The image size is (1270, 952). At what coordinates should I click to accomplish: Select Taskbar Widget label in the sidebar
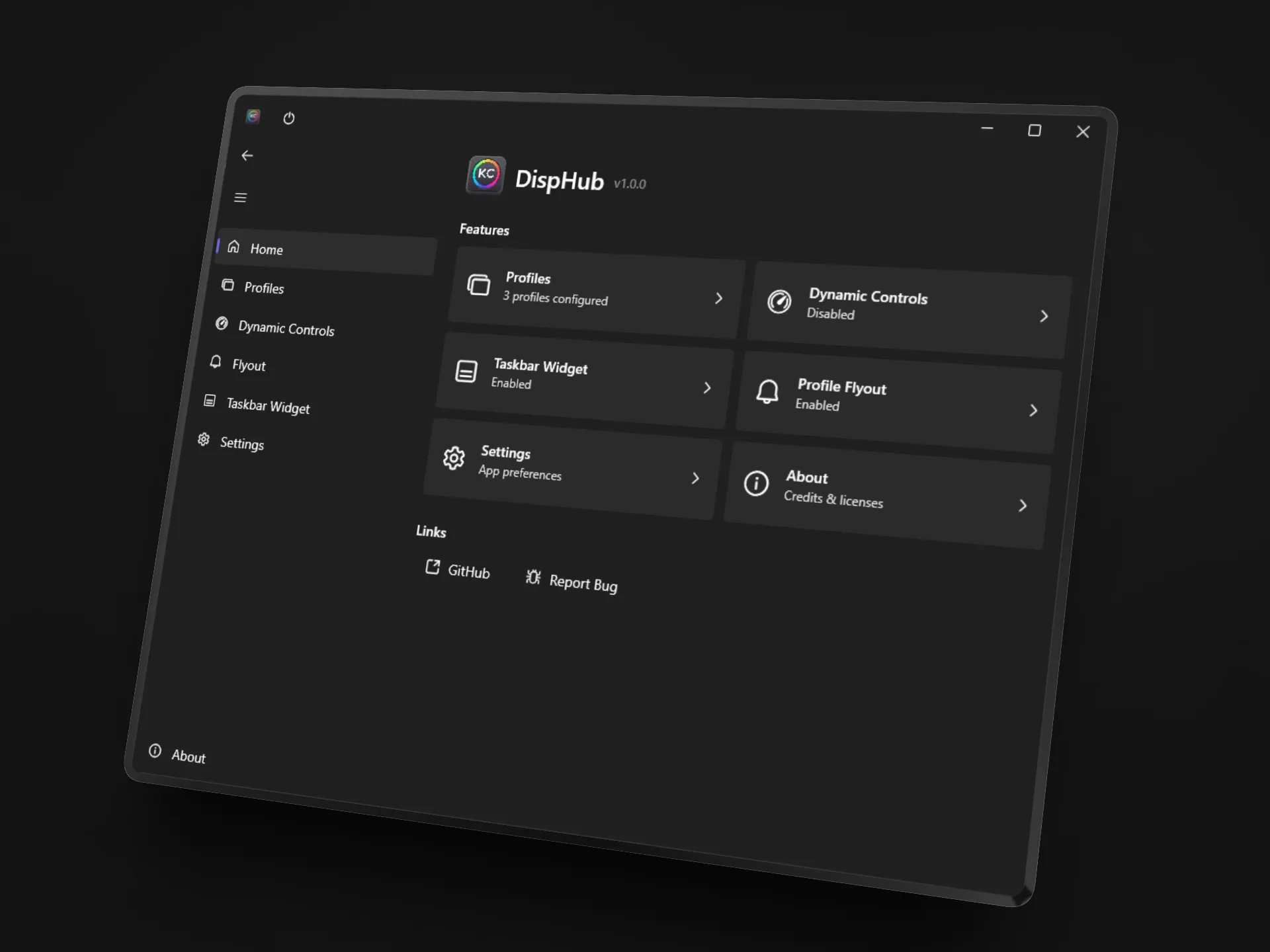tap(268, 405)
